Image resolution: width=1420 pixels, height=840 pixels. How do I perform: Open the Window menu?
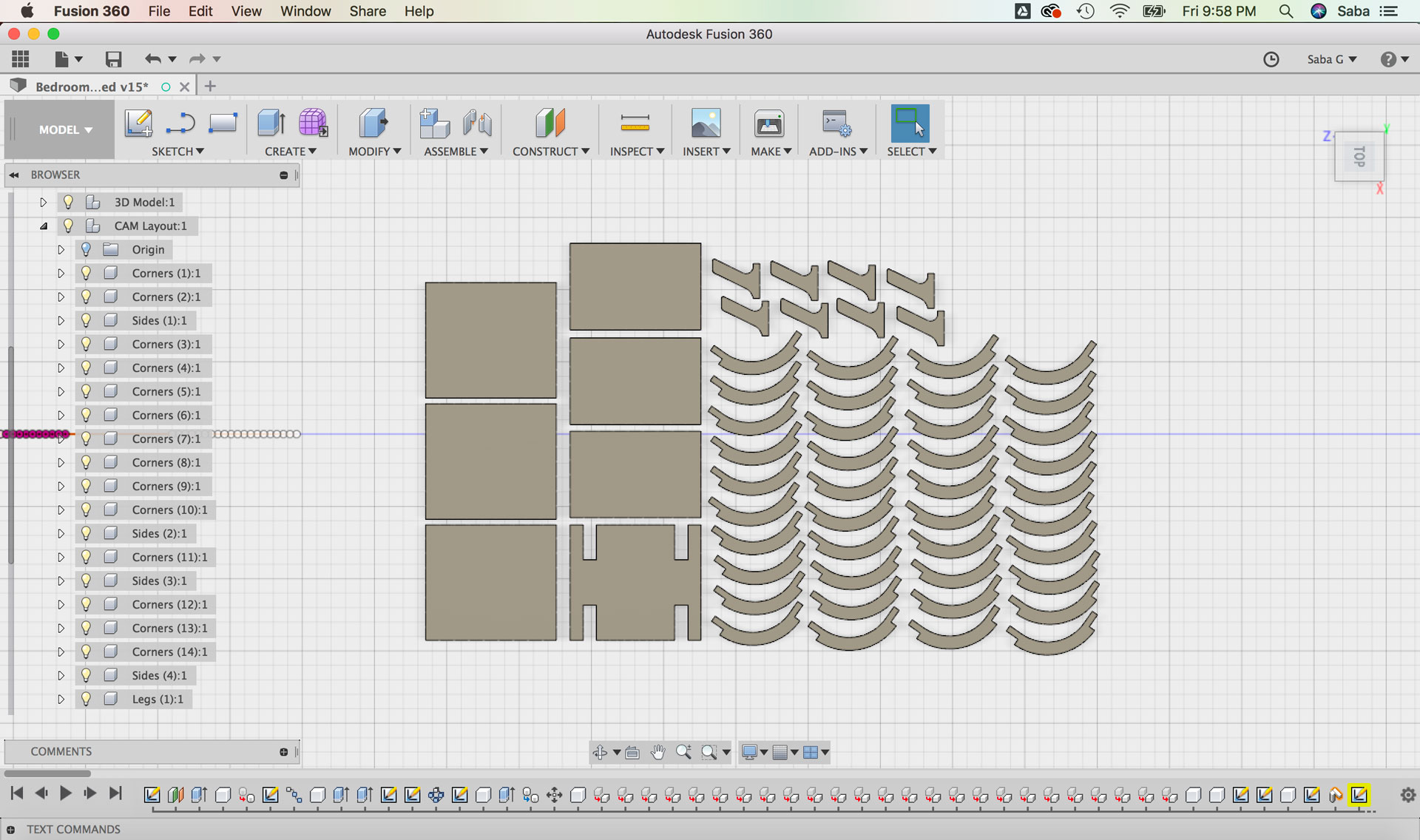click(x=305, y=11)
